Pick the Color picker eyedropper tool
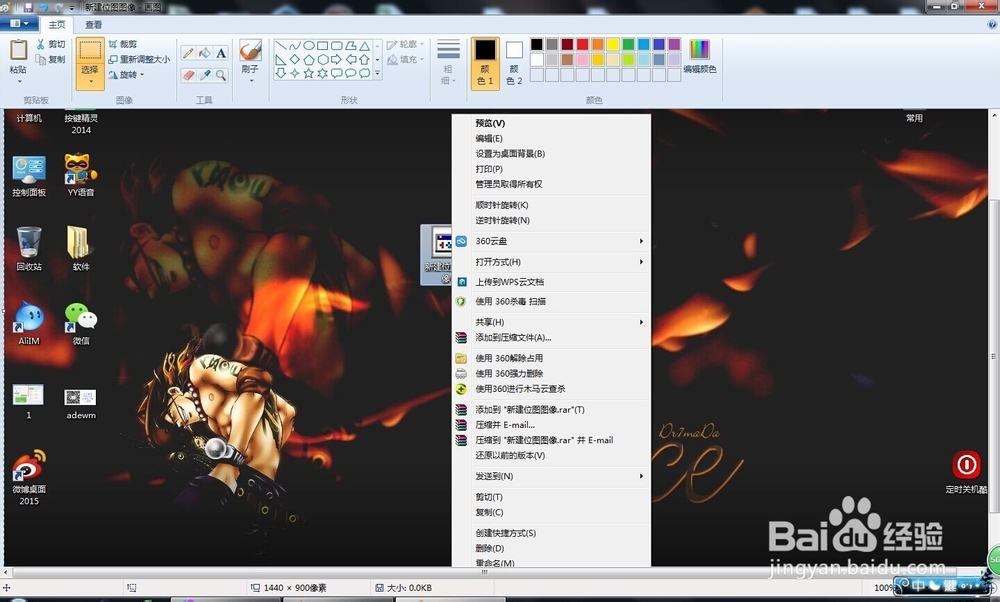Image resolution: width=1000 pixels, height=602 pixels. point(205,75)
